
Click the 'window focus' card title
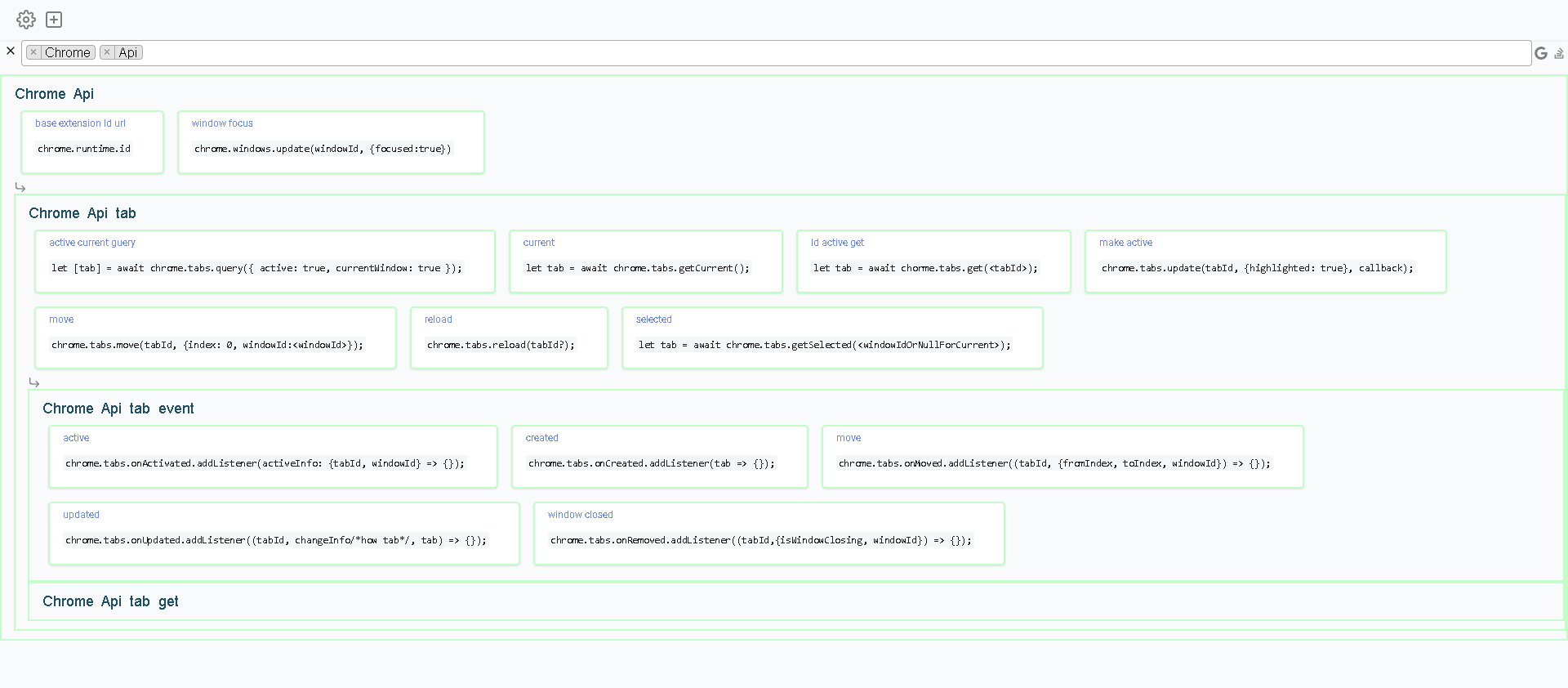tap(222, 123)
